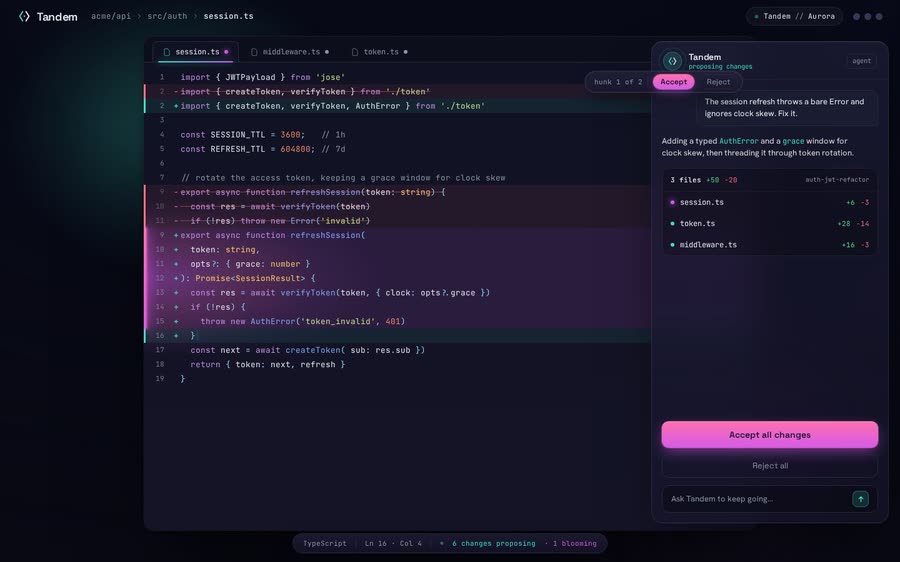The height and width of the screenshot is (562, 900).
Task: Click the agent badge in panel header
Action: click(861, 61)
